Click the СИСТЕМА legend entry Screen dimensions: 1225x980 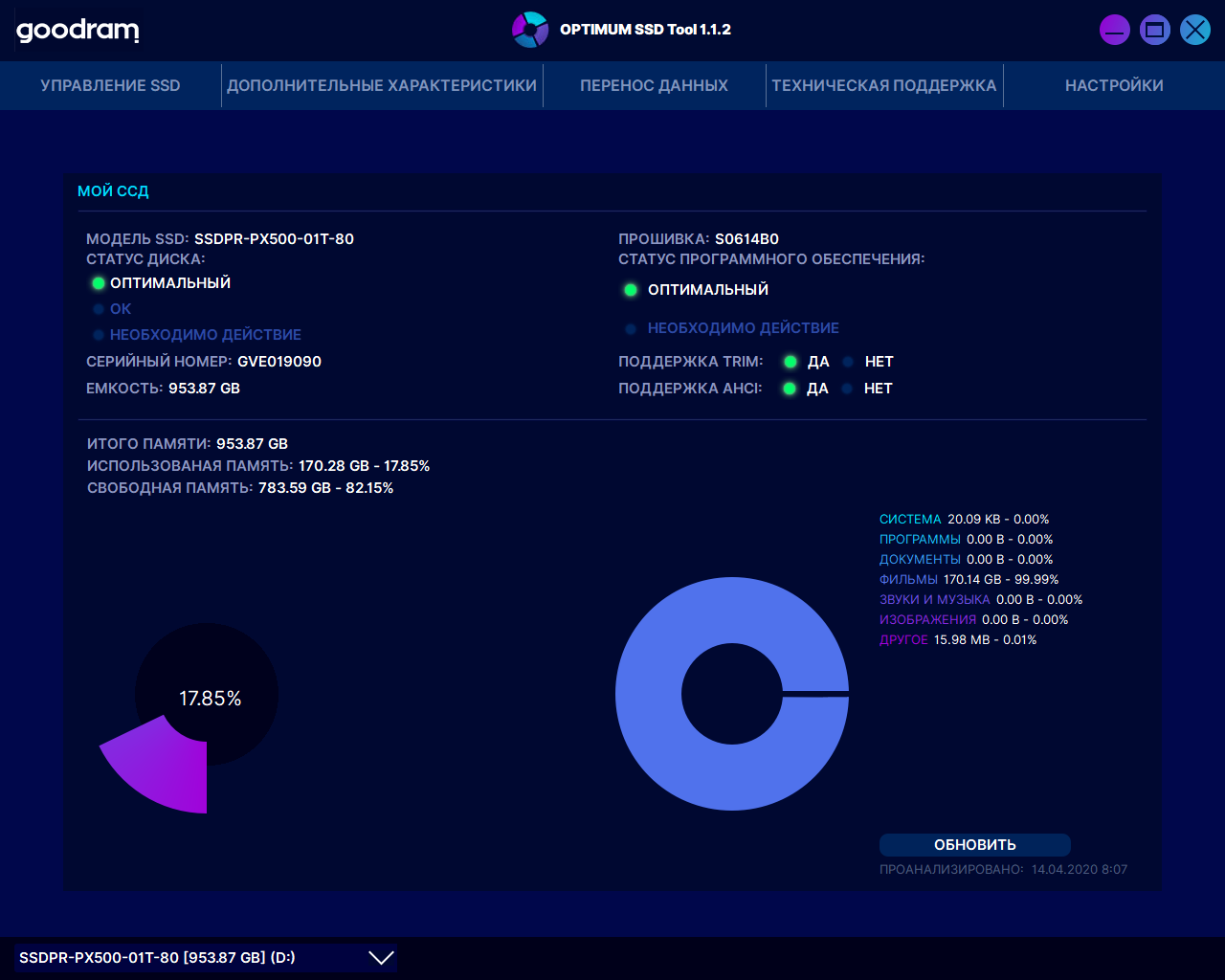(x=964, y=520)
